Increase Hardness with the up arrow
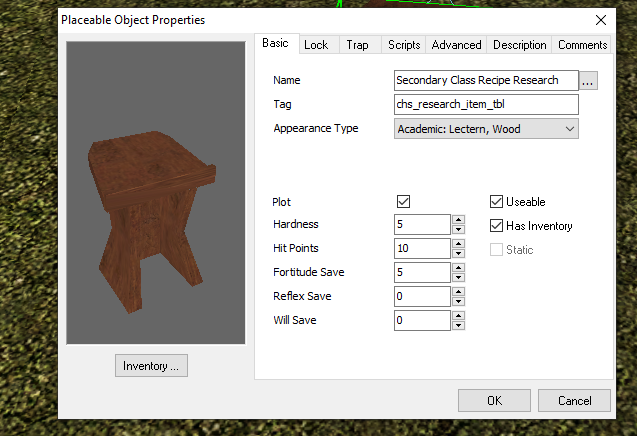The image size is (637, 436). click(x=458, y=220)
